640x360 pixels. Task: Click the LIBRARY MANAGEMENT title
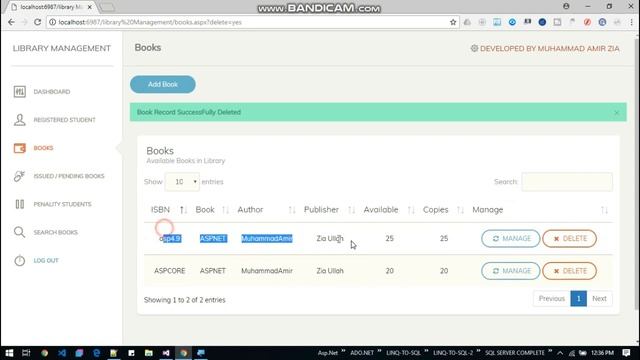click(62, 48)
